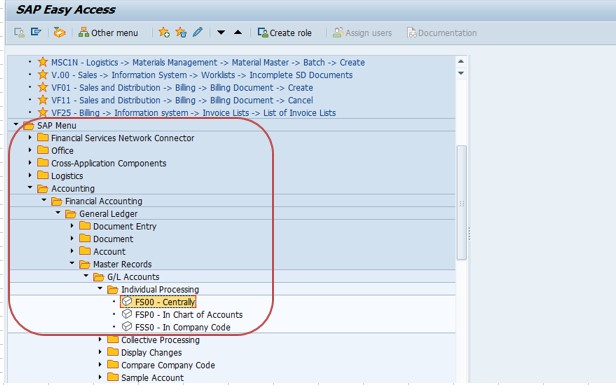Collapse the Master Records arrow
616x385 pixels.
(x=72, y=263)
